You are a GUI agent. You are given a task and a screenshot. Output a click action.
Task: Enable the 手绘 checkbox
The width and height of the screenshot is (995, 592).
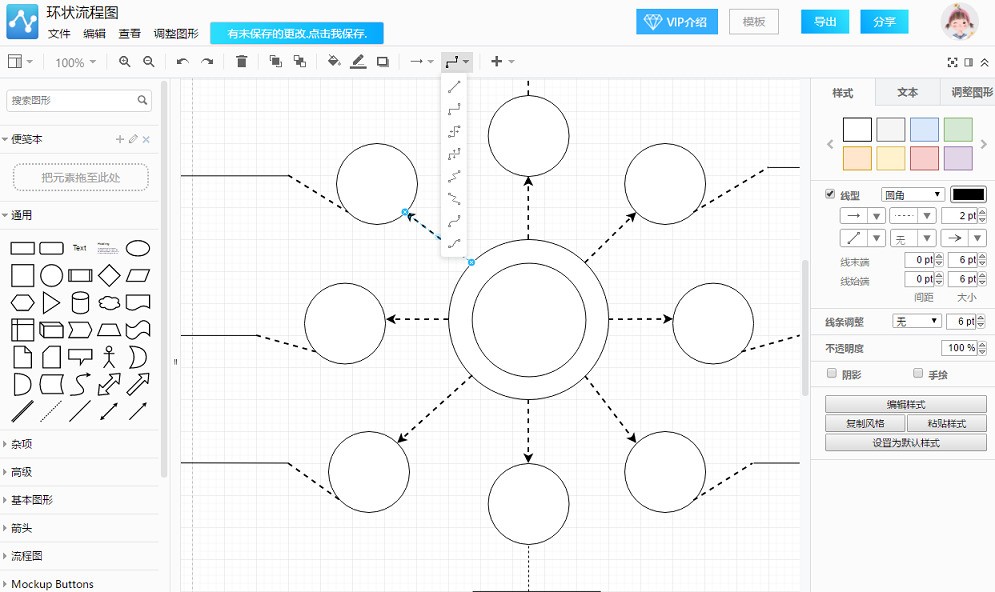(x=918, y=373)
